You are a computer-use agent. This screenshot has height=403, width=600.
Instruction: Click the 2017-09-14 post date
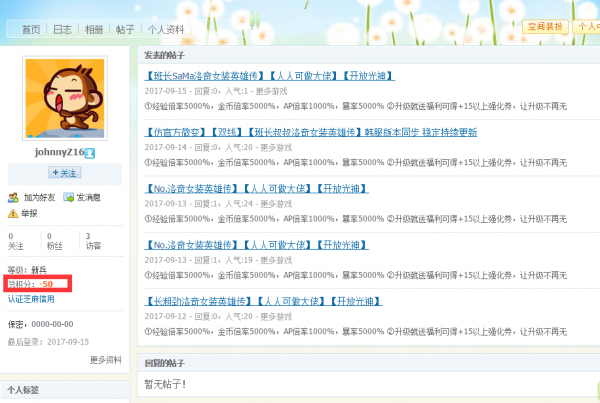point(166,148)
